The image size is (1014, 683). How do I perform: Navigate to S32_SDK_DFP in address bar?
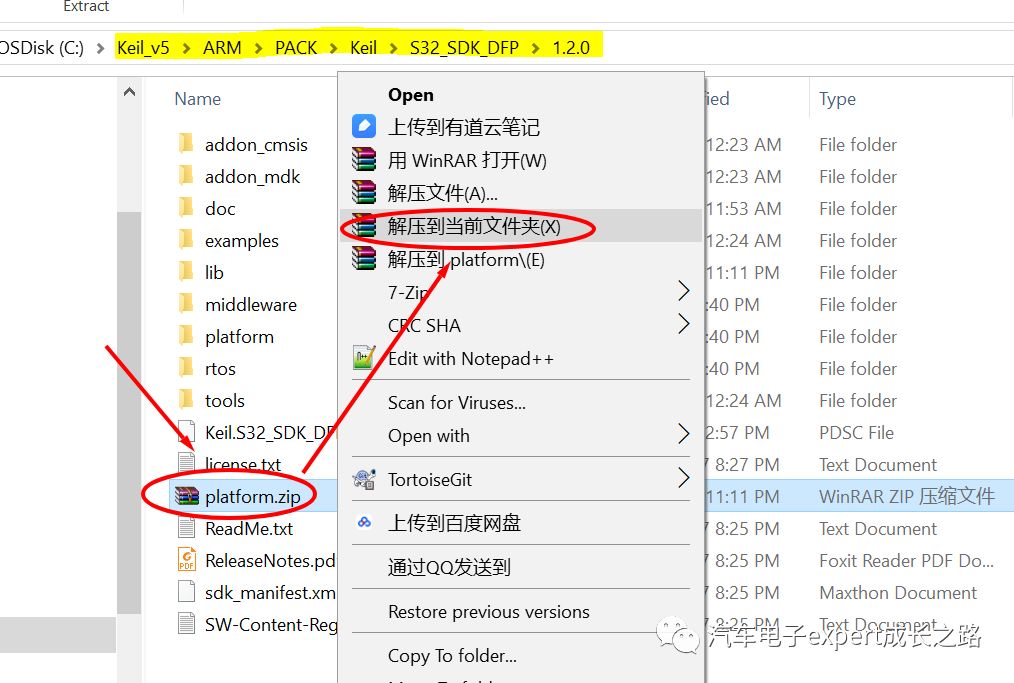pyautogui.click(x=464, y=48)
